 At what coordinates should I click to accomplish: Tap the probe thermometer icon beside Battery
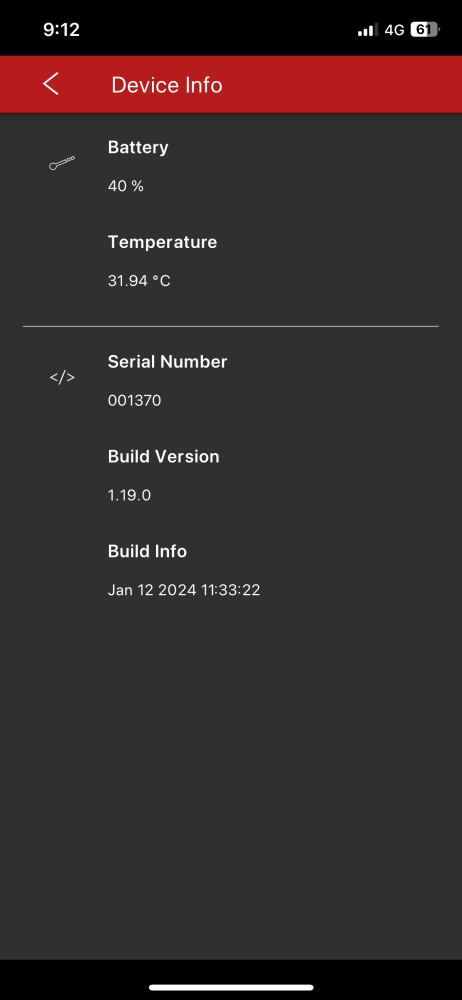click(x=62, y=163)
